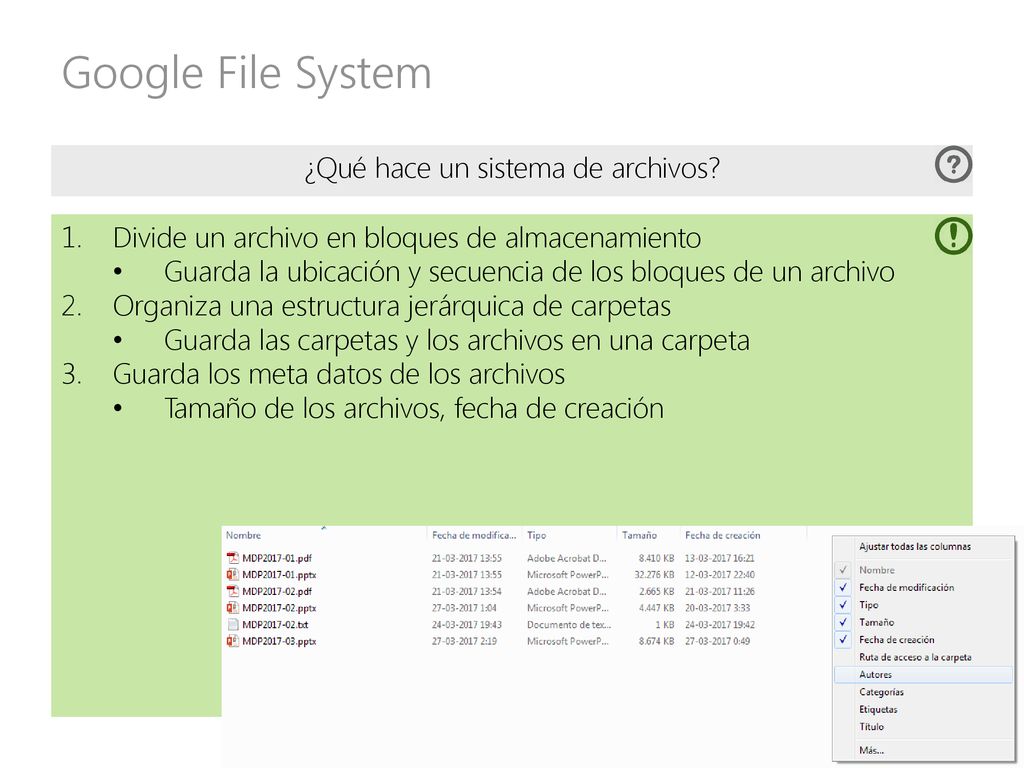This screenshot has height=768, width=1024.
Task: Select file name MDP2017-02.txt
Action: 275,624
